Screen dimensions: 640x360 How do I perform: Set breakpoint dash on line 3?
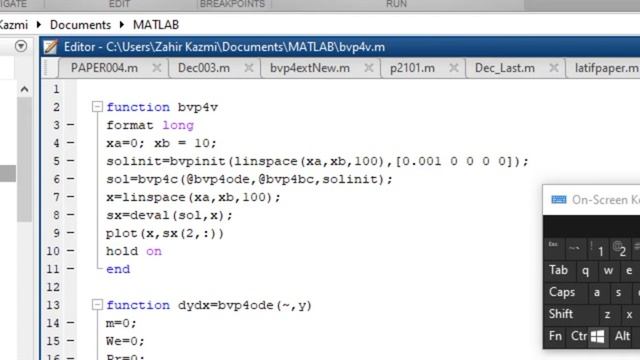click(x=71, y=124)
